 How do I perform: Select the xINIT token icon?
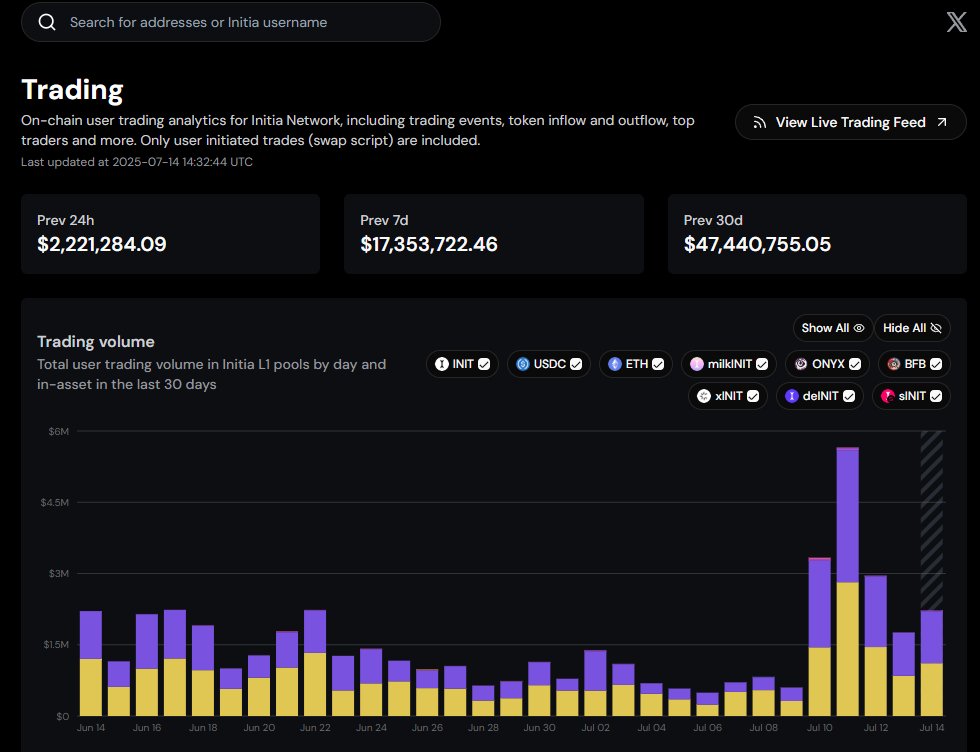(704, 396)
